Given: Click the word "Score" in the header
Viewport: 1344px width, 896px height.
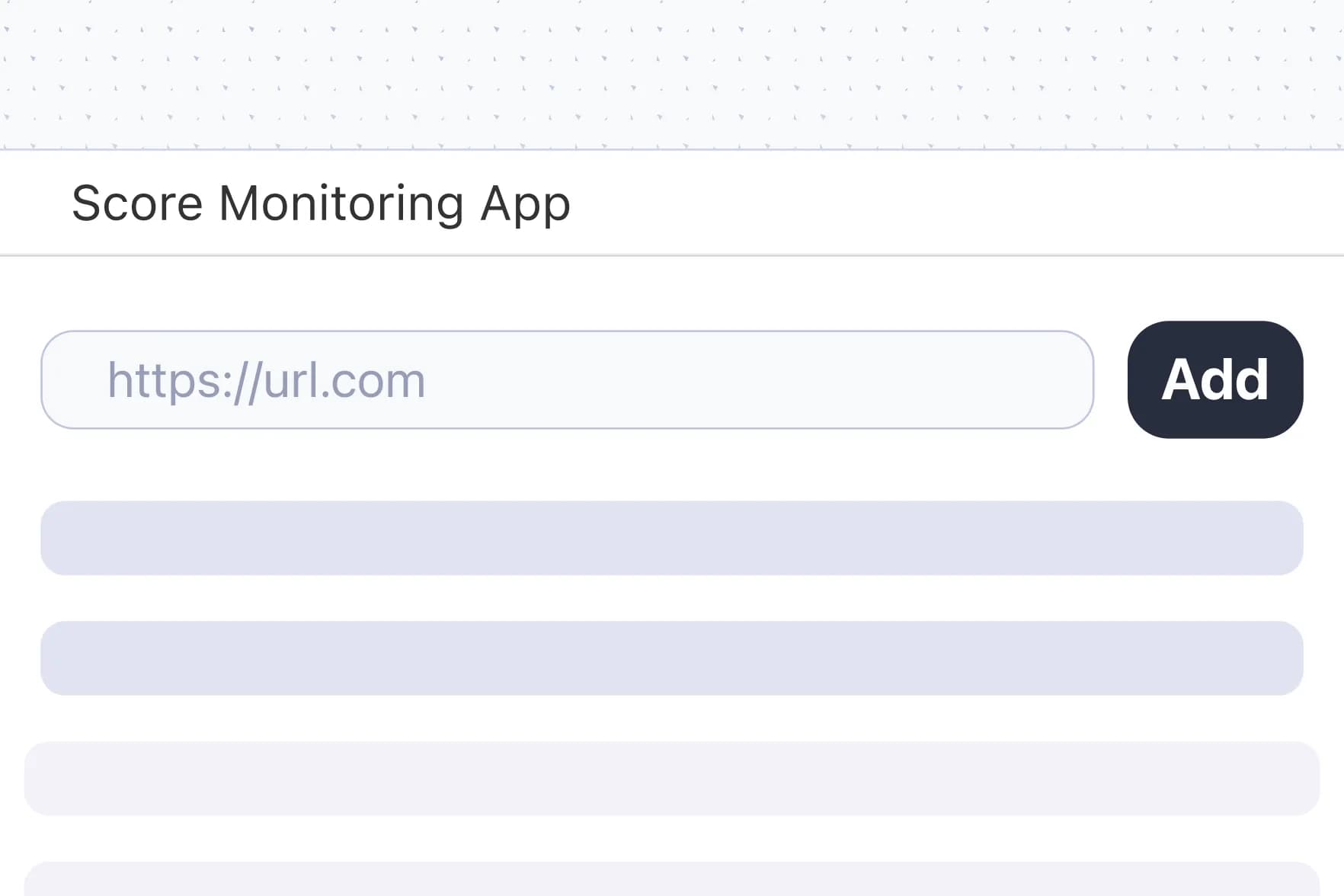Looking at the screenshot, I should (137, 203).
